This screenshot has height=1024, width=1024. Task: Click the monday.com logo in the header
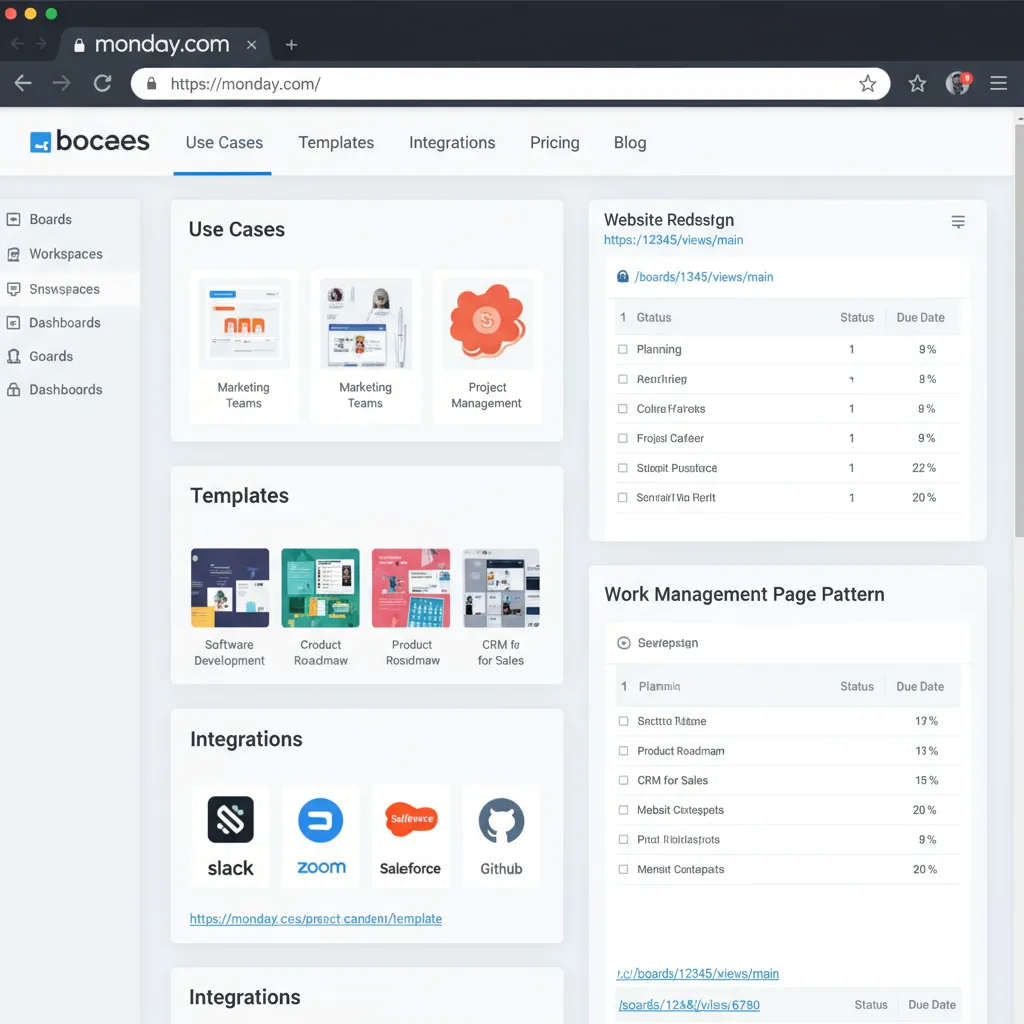90,141
